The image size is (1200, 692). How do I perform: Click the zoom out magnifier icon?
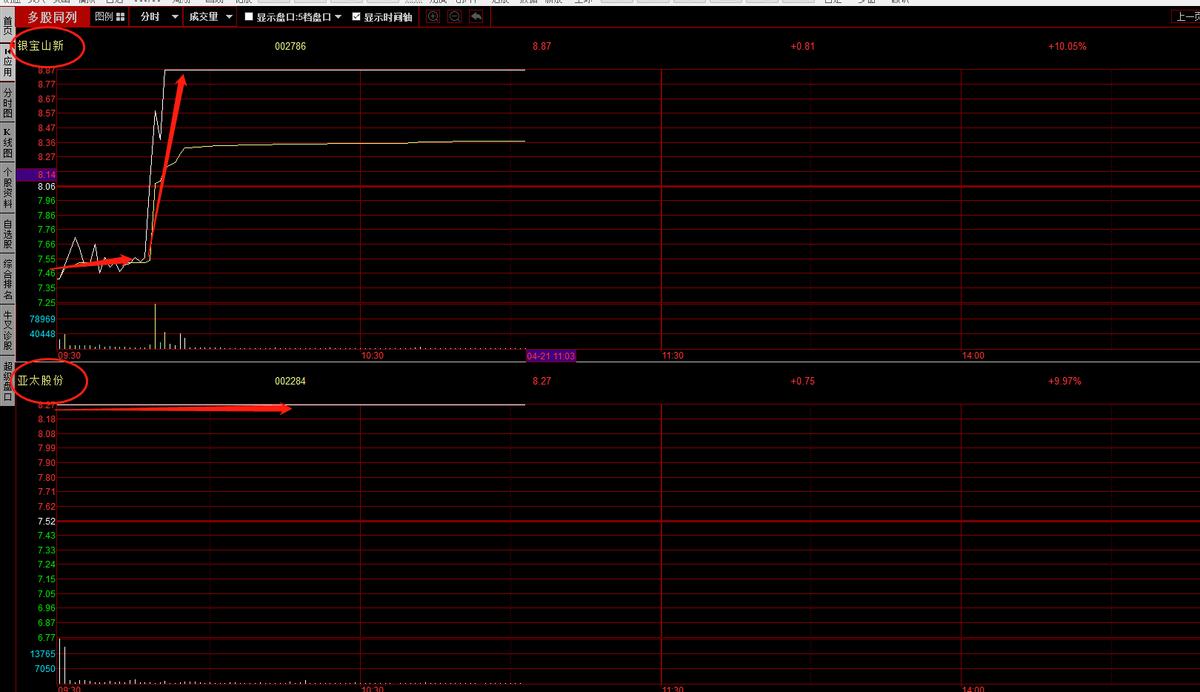tap(454, 17)
